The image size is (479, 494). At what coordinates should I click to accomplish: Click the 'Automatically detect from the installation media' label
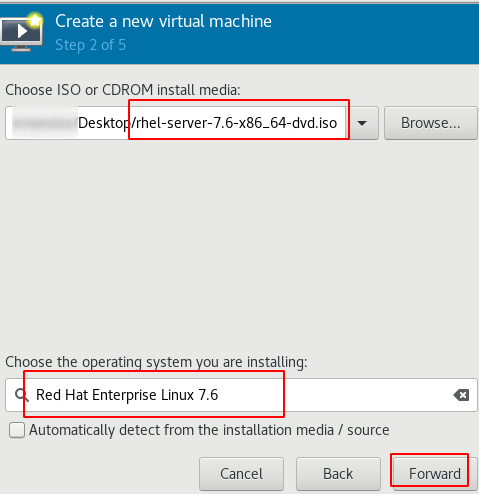[x=209, y=430]
